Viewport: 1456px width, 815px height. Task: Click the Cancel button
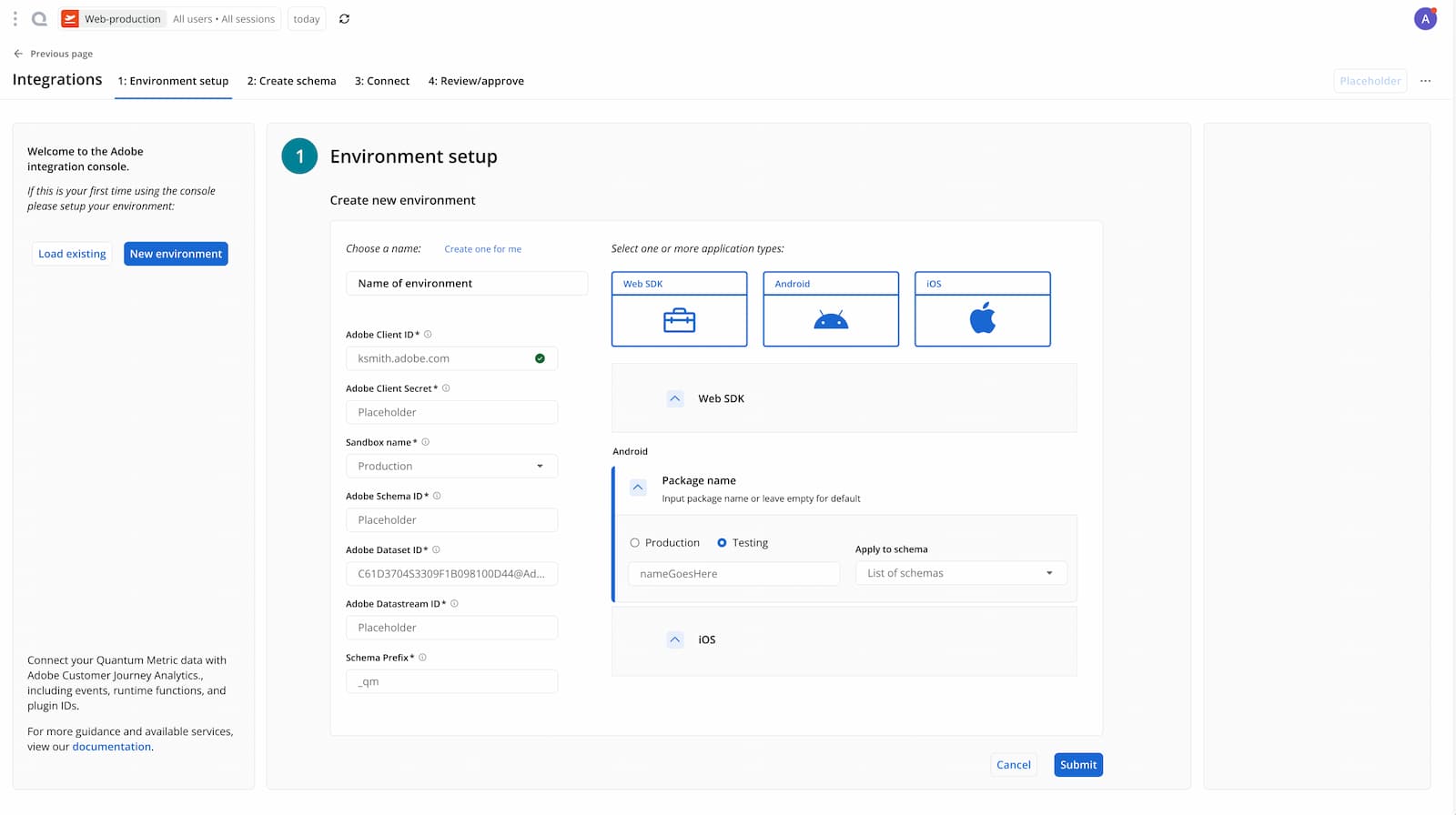coord(1014,765)
